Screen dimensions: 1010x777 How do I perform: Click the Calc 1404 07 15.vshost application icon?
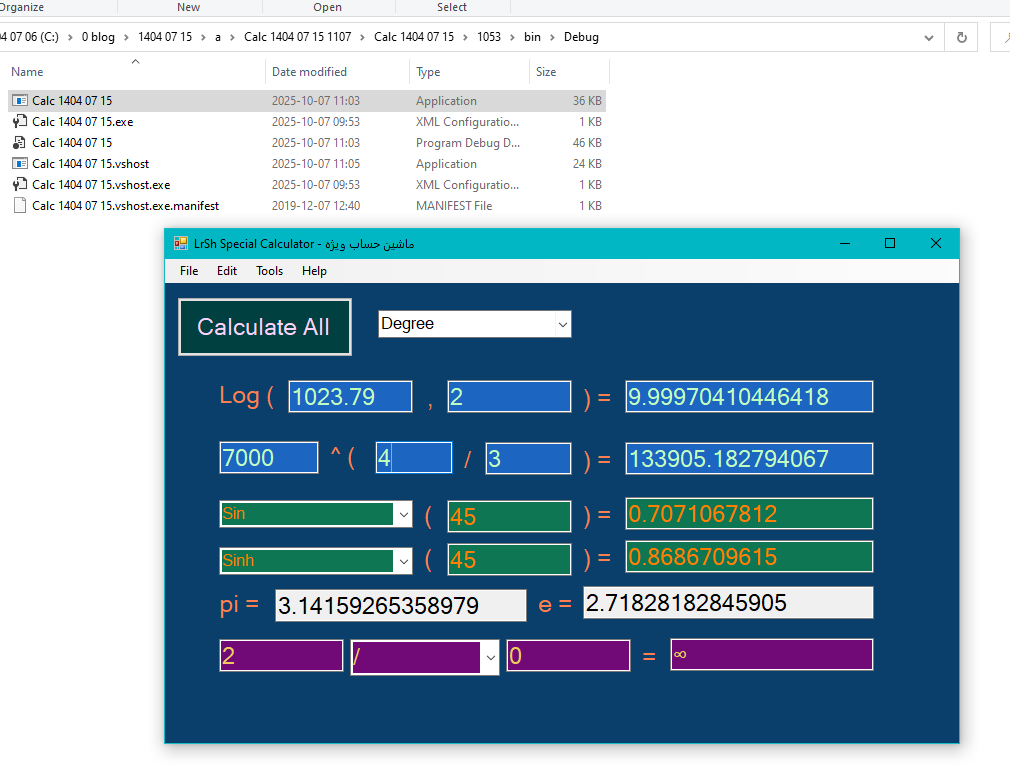point(19,164)
